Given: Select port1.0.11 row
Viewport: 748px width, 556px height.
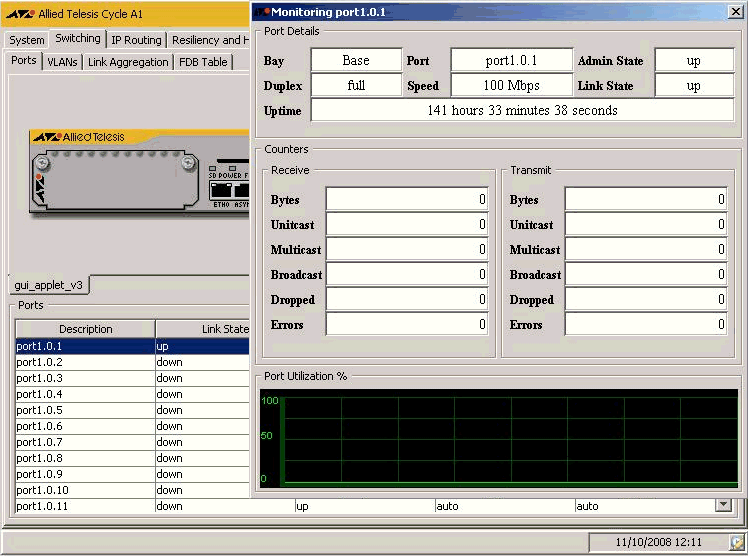Looking at the screenshot, I should (365, 506).
